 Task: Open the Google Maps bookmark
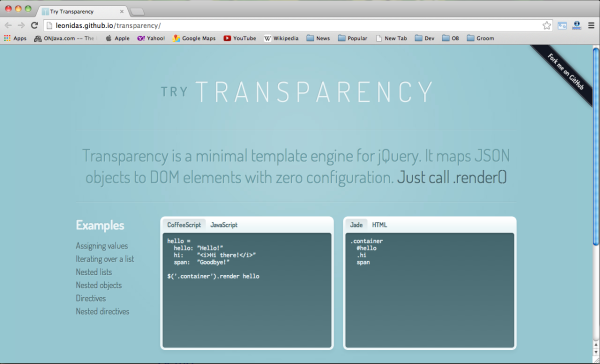pyautogui.click(x=194, y=38)
